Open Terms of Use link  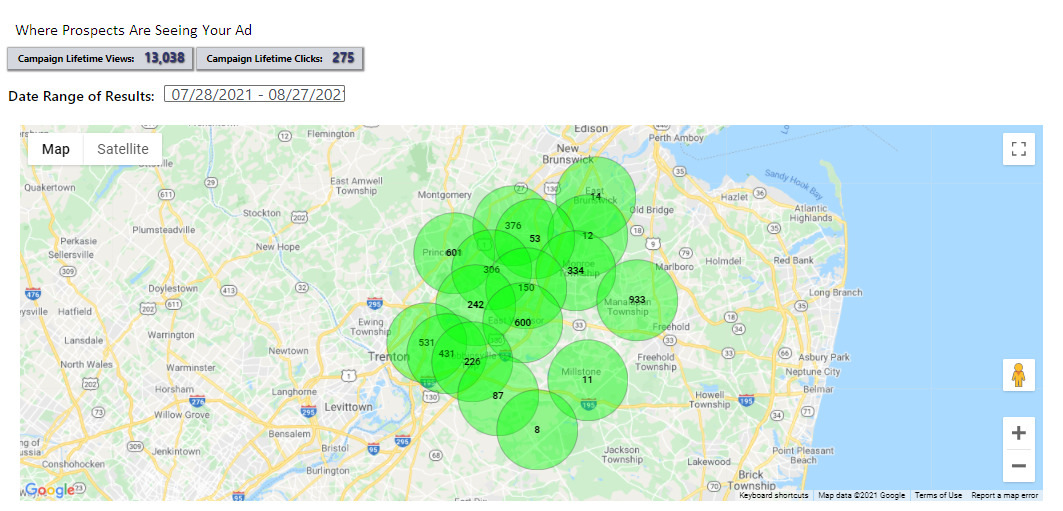[x=938, y=495]
